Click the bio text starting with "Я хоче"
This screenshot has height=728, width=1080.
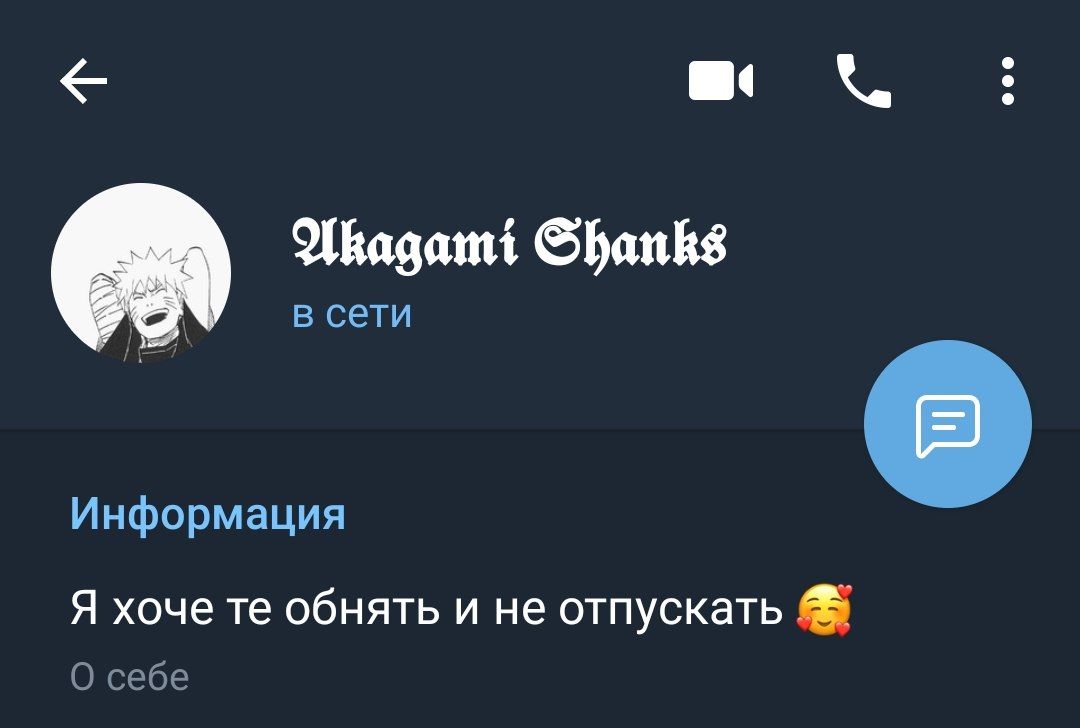pyautogui.click(x=461, y=610)
